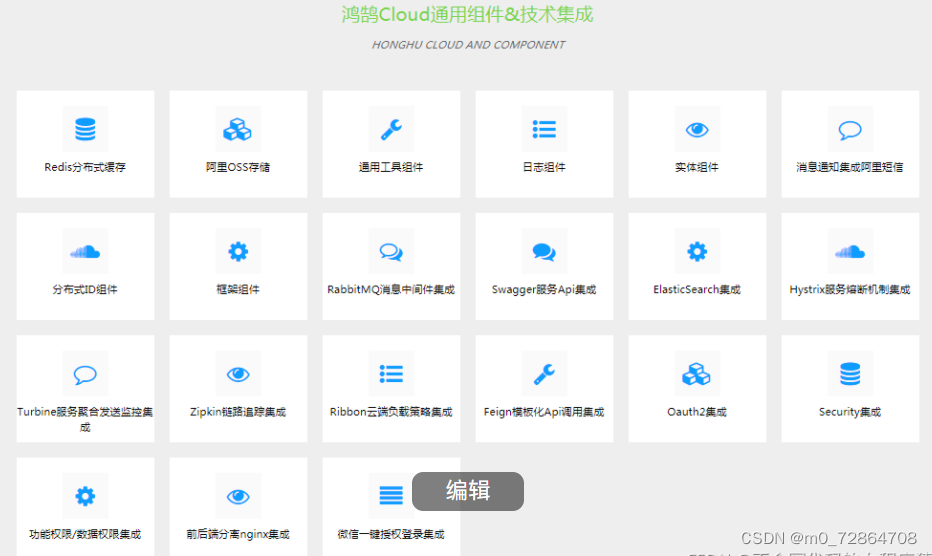
Task: Click the gear icon above 功能权限/数据权限集成
Action: (85, 496)
